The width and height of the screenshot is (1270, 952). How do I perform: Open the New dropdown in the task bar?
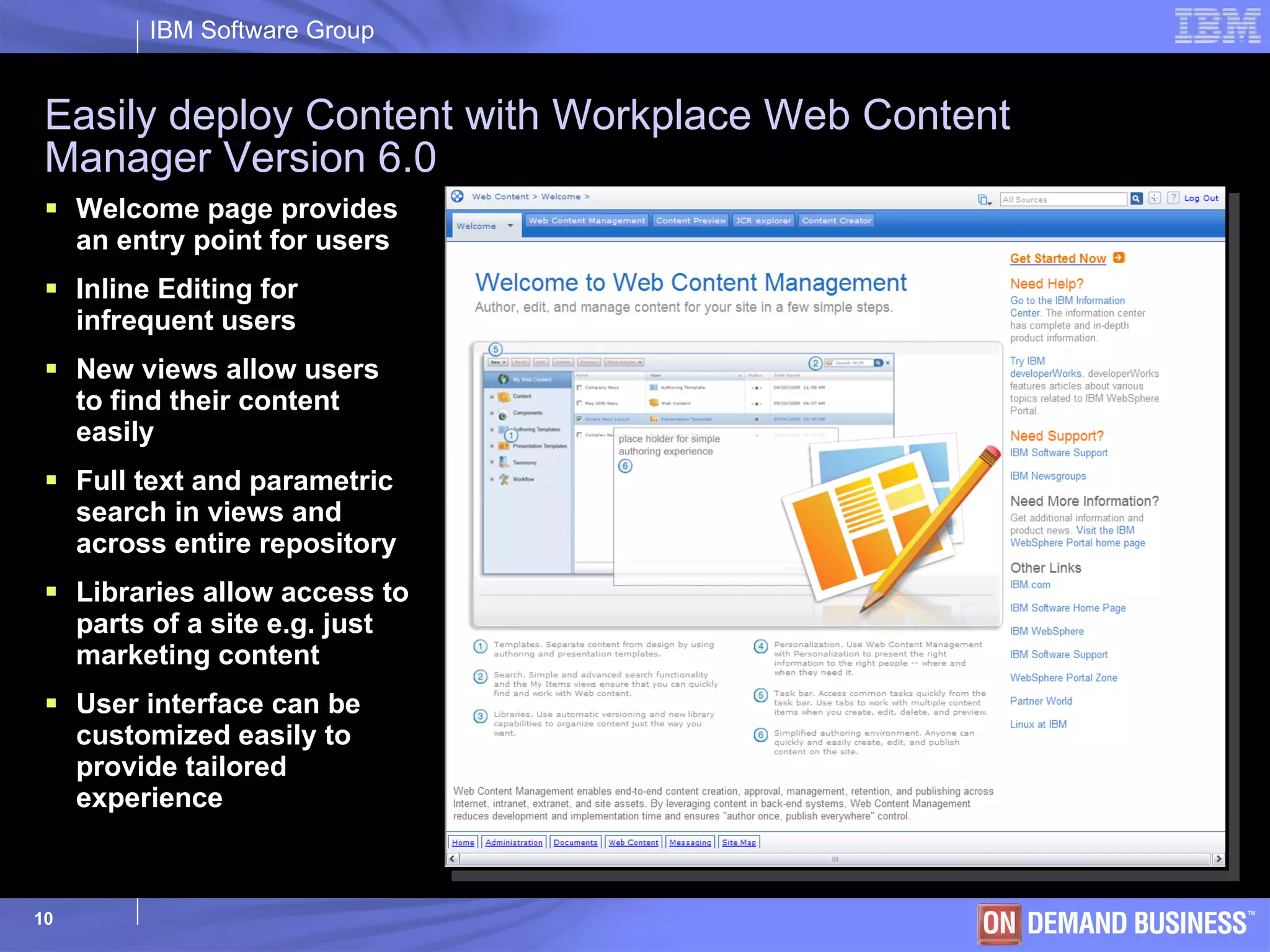click(x=498, y=362)
